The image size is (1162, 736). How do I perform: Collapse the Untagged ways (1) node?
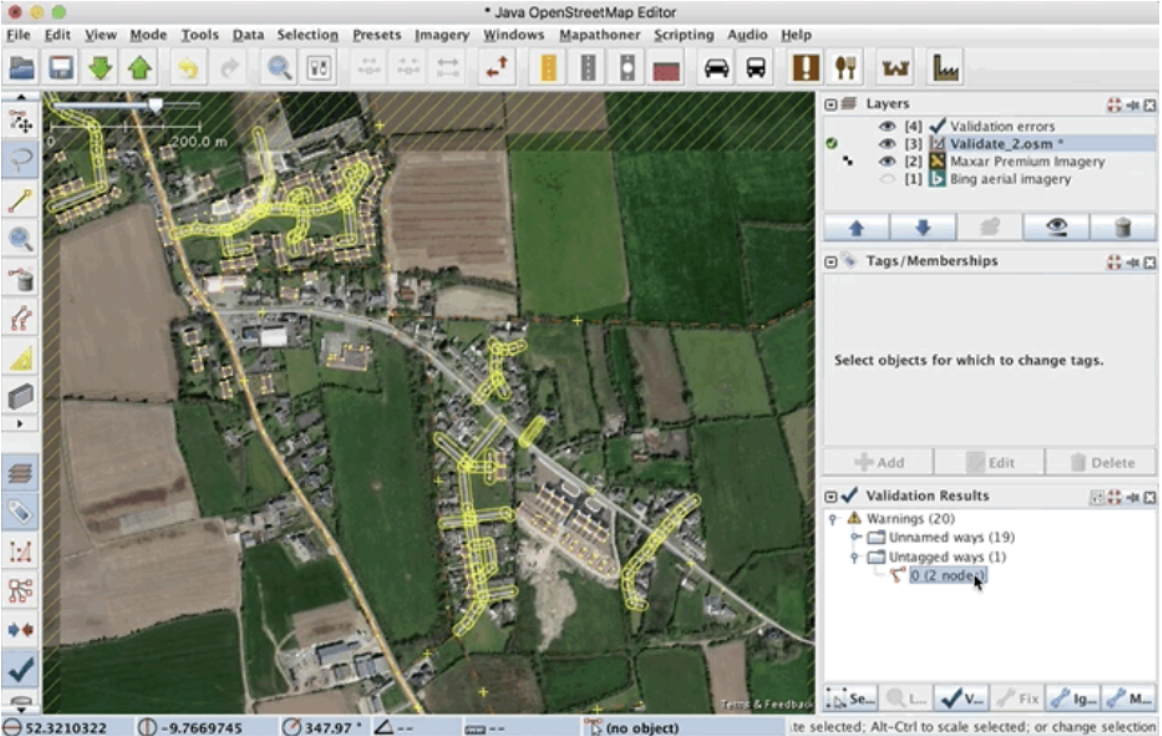[855, 557]
